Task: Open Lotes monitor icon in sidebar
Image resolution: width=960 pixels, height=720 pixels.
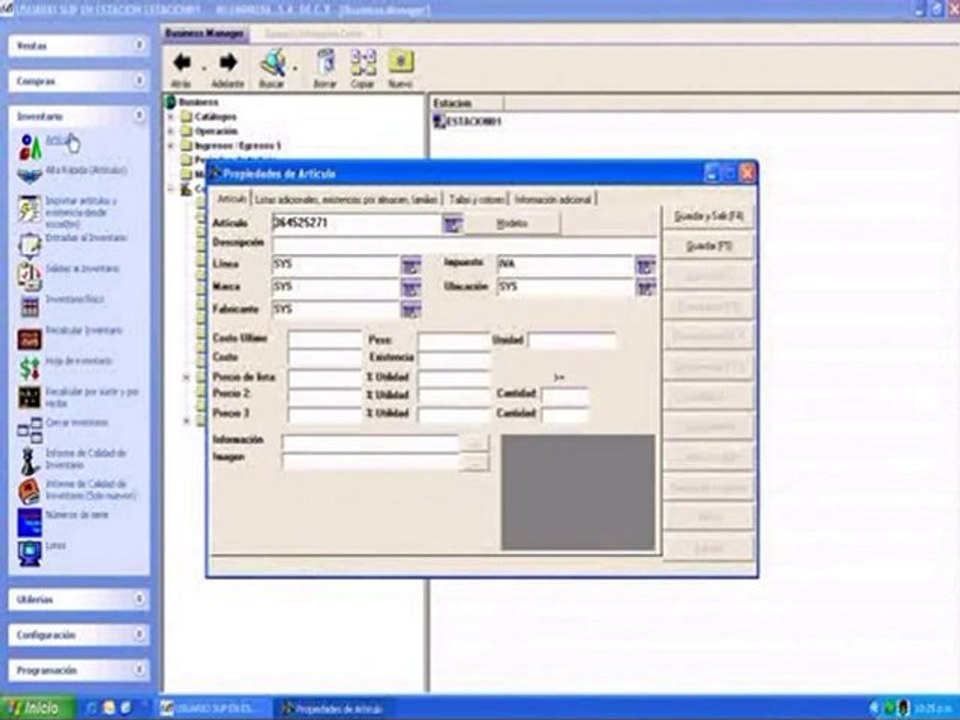Action: (x=29, y=553)
